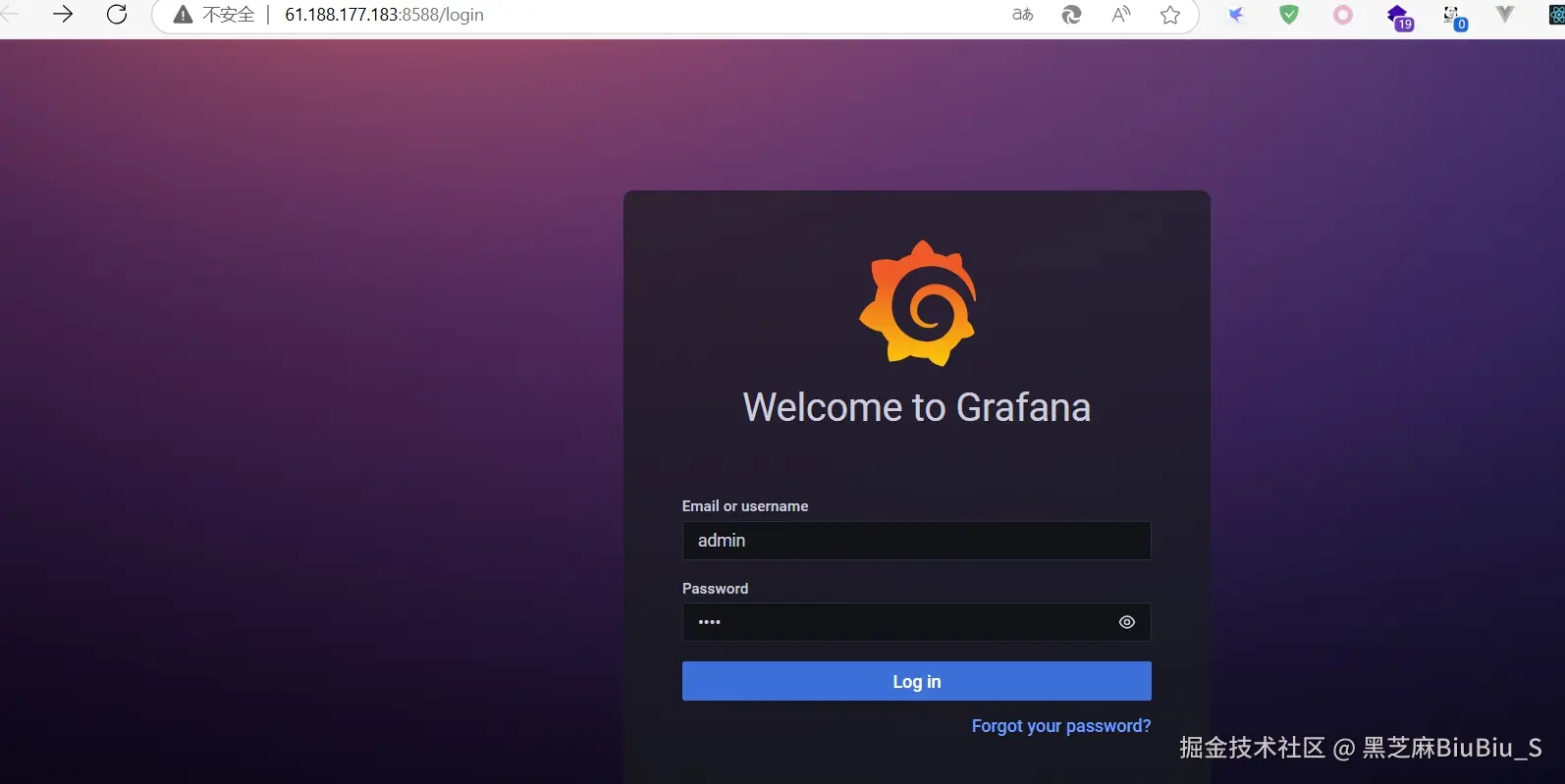Viewport: 1565px width, 784px height.
Task: Click the Welcome to Grafana heading
Action: coord(916,407)
